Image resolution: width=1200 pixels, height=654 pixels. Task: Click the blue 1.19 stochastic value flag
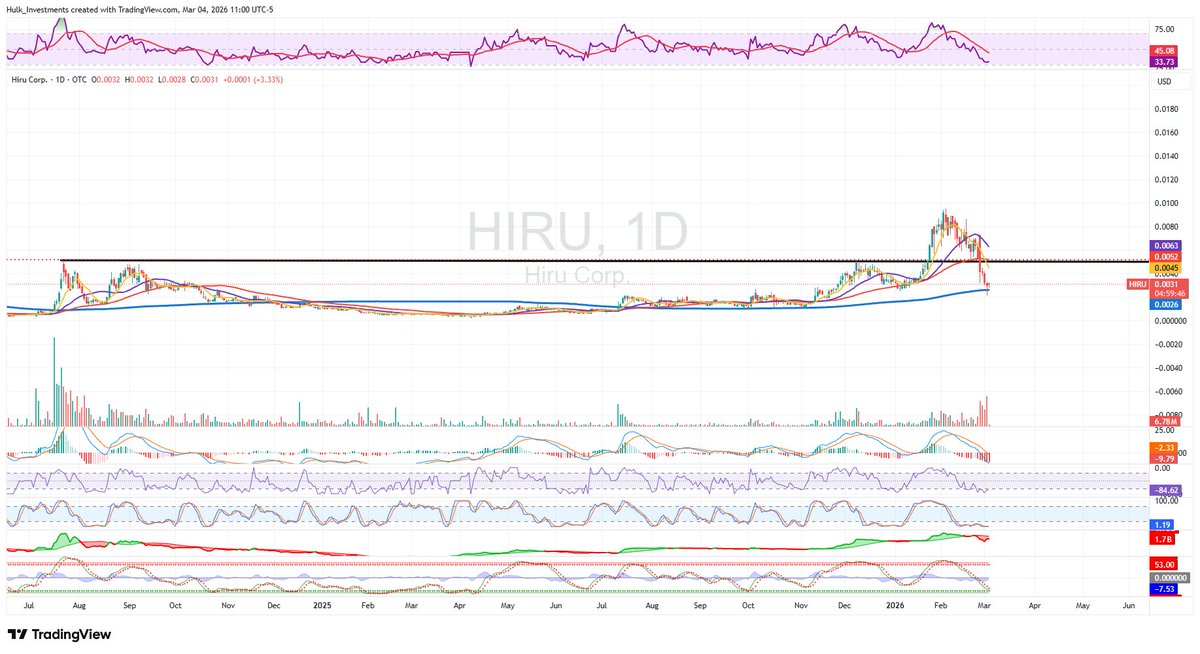1160,524
